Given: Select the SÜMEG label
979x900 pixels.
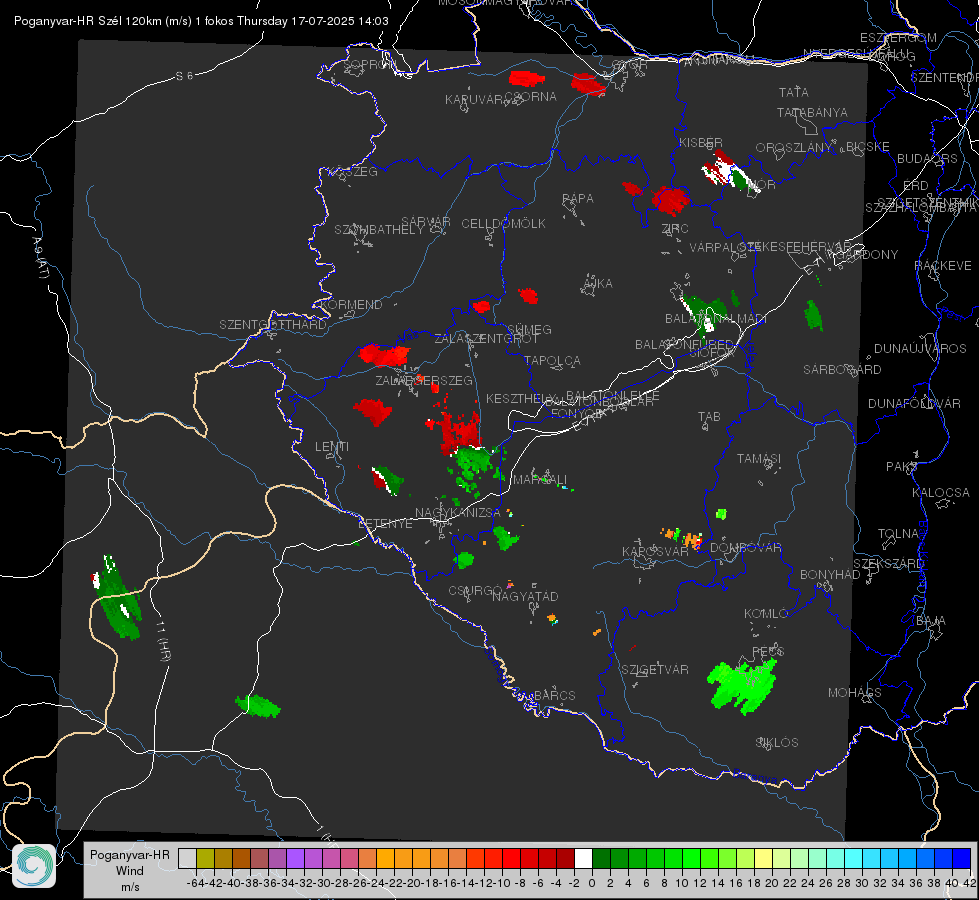Looking at the screenshot, I should (x=529, y=330).
